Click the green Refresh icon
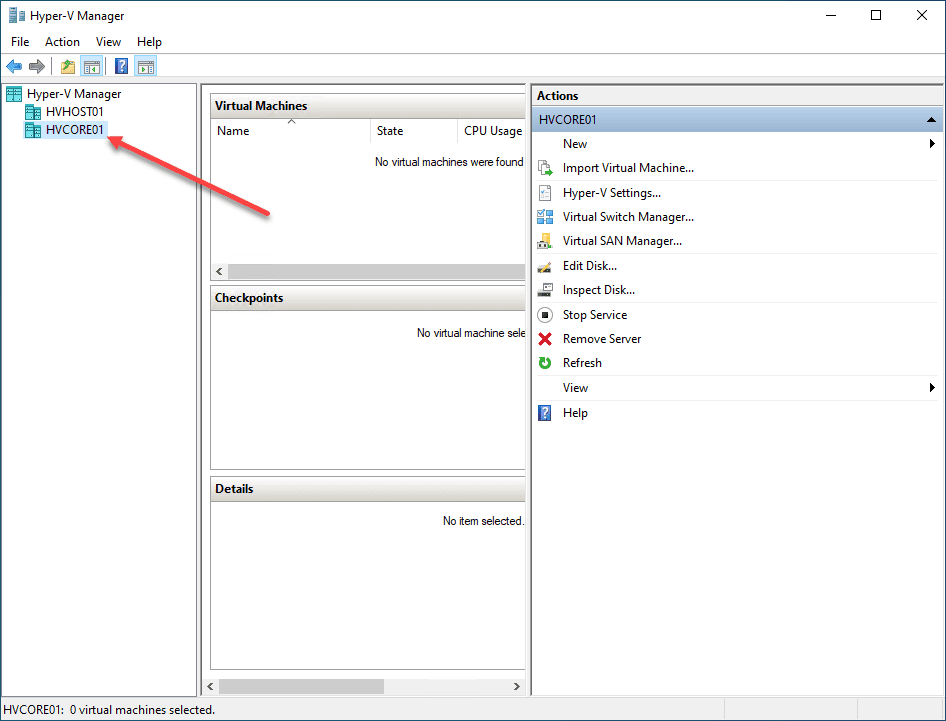 [x=545, y=363]
